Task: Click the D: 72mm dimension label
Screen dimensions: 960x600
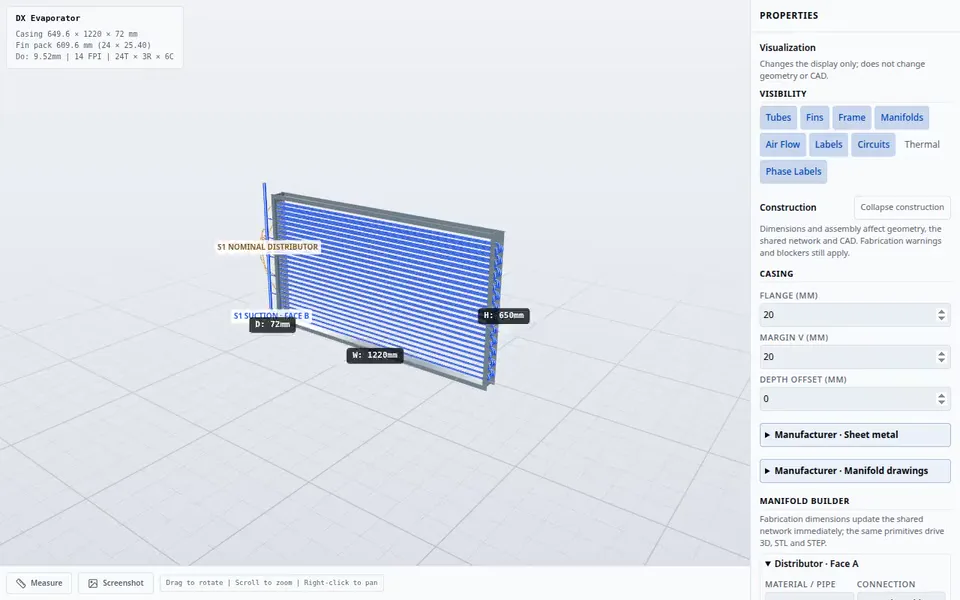Action: click(272, 325)
